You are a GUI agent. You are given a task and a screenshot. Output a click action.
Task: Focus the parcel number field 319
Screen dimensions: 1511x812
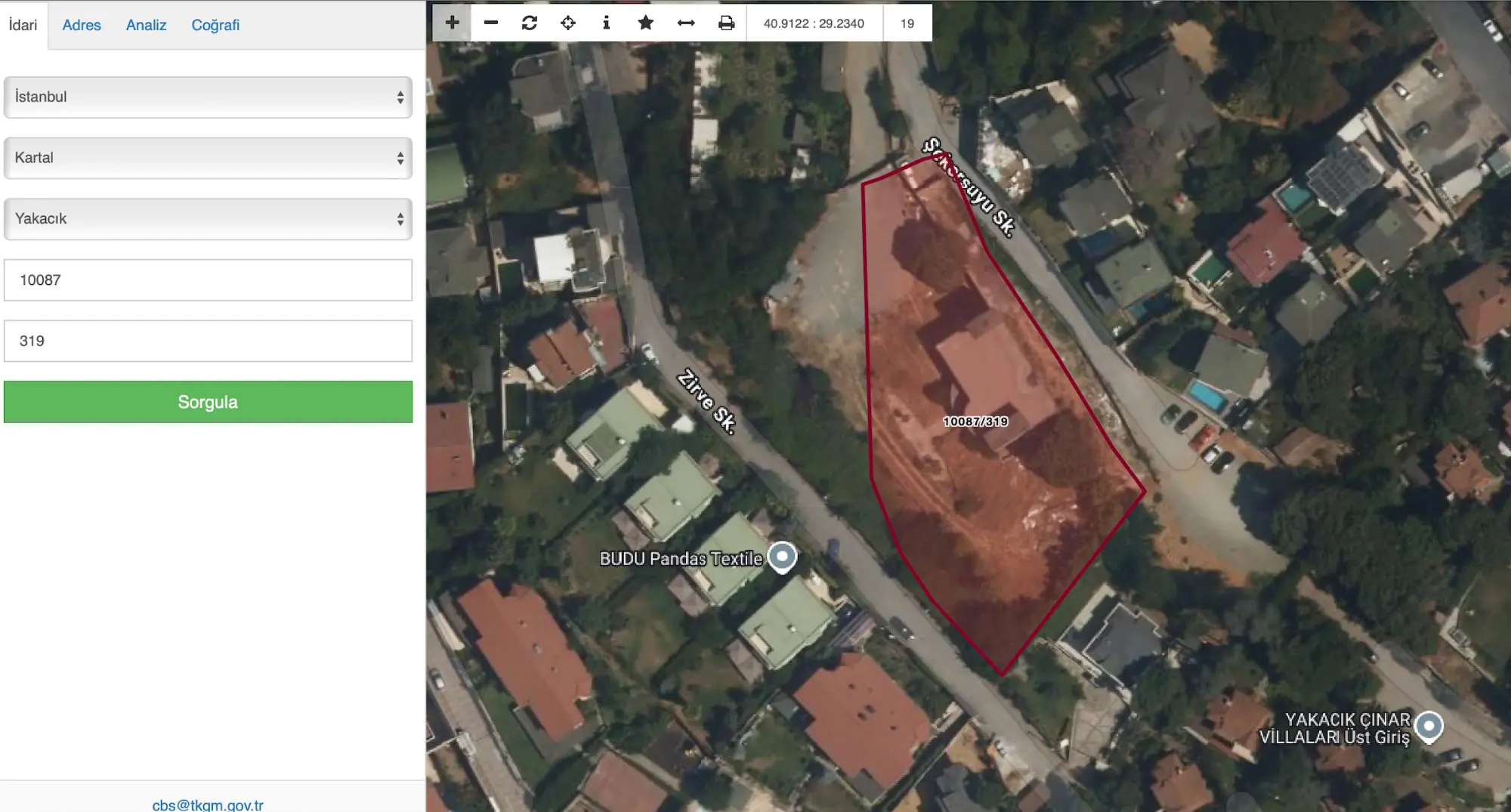pos(208,341)
